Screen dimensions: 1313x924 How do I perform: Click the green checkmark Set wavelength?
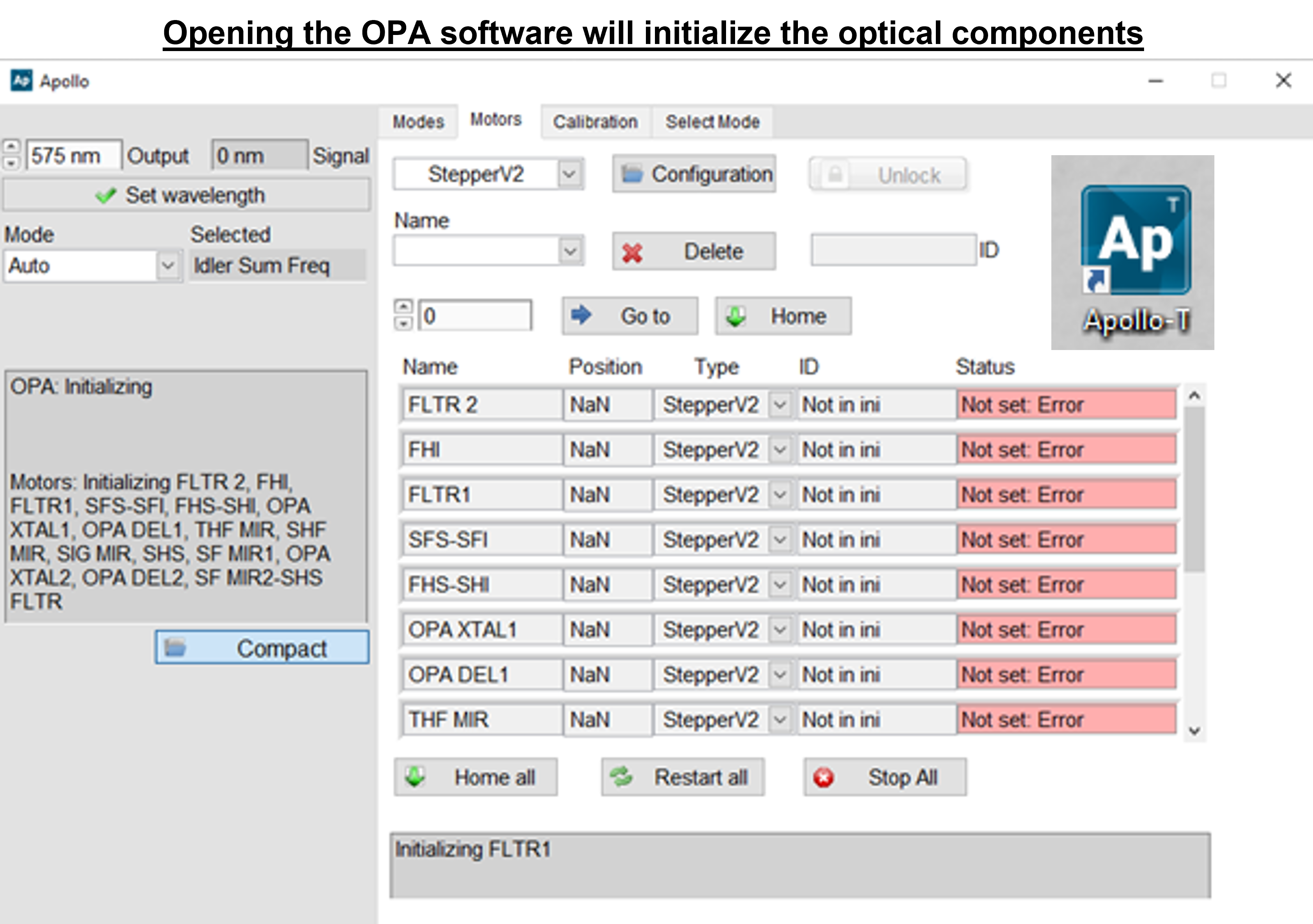[x=106, y=196]
